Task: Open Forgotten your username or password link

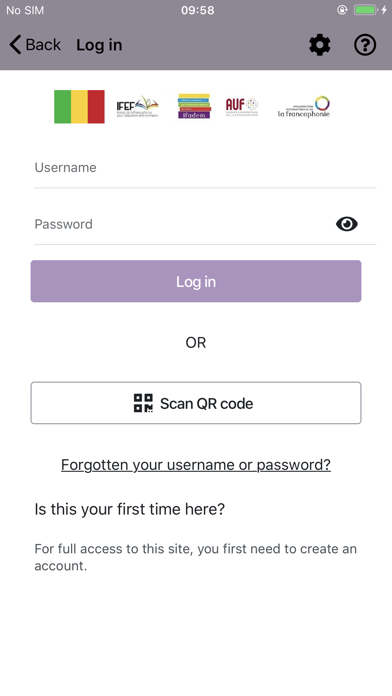Action: (x=196, y=465)
